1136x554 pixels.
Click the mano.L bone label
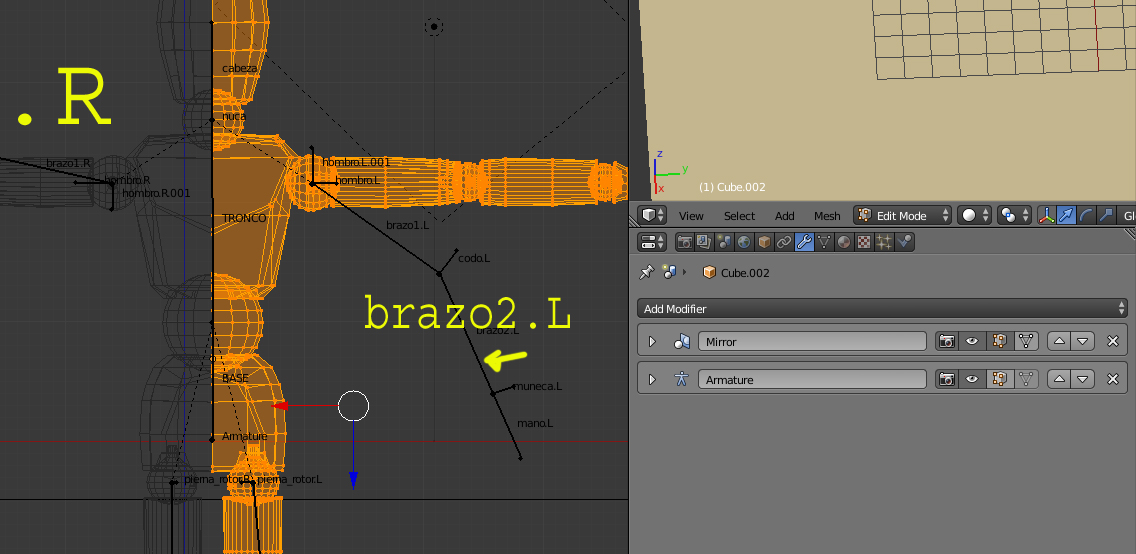tap(535, 423)
